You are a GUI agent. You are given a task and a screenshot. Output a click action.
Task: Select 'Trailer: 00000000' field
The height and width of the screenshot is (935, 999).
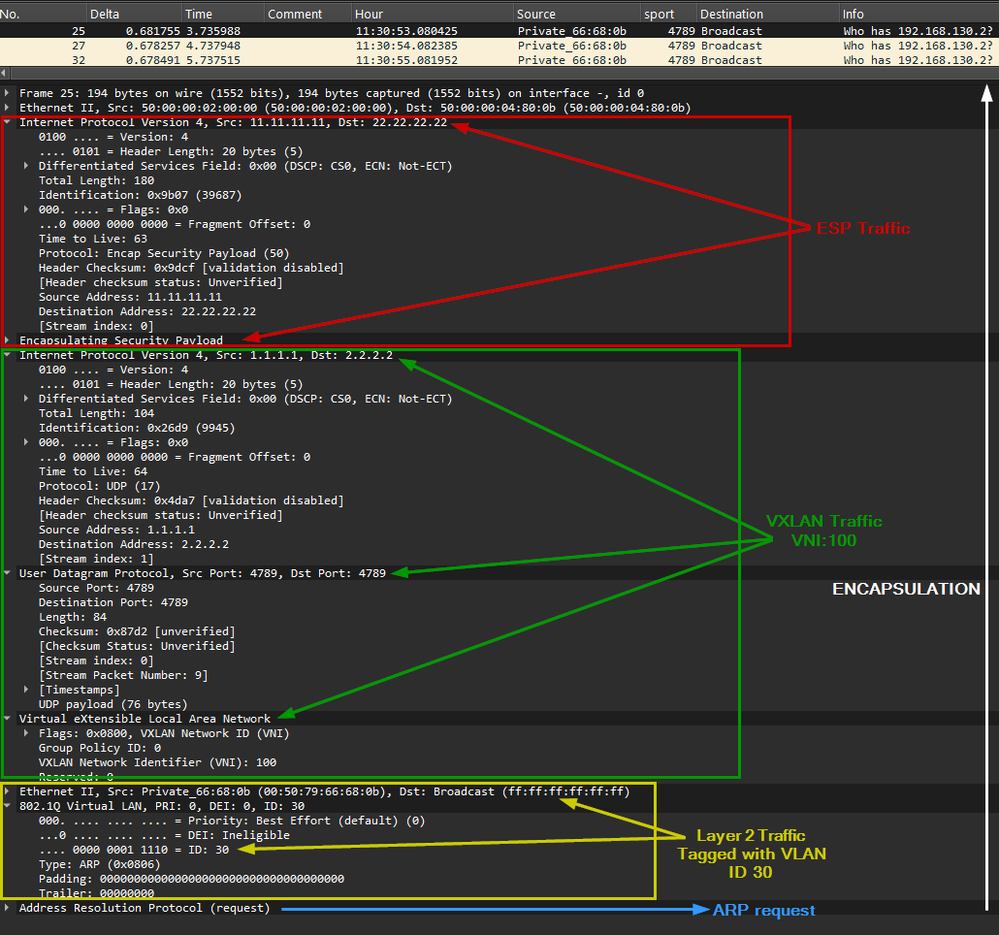96,893
